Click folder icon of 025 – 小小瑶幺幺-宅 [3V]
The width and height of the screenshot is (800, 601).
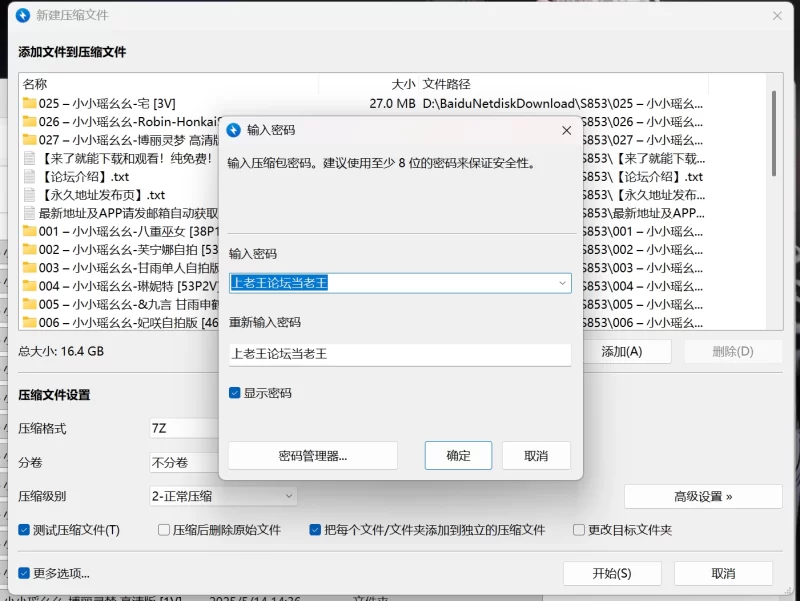pos(29,103)
